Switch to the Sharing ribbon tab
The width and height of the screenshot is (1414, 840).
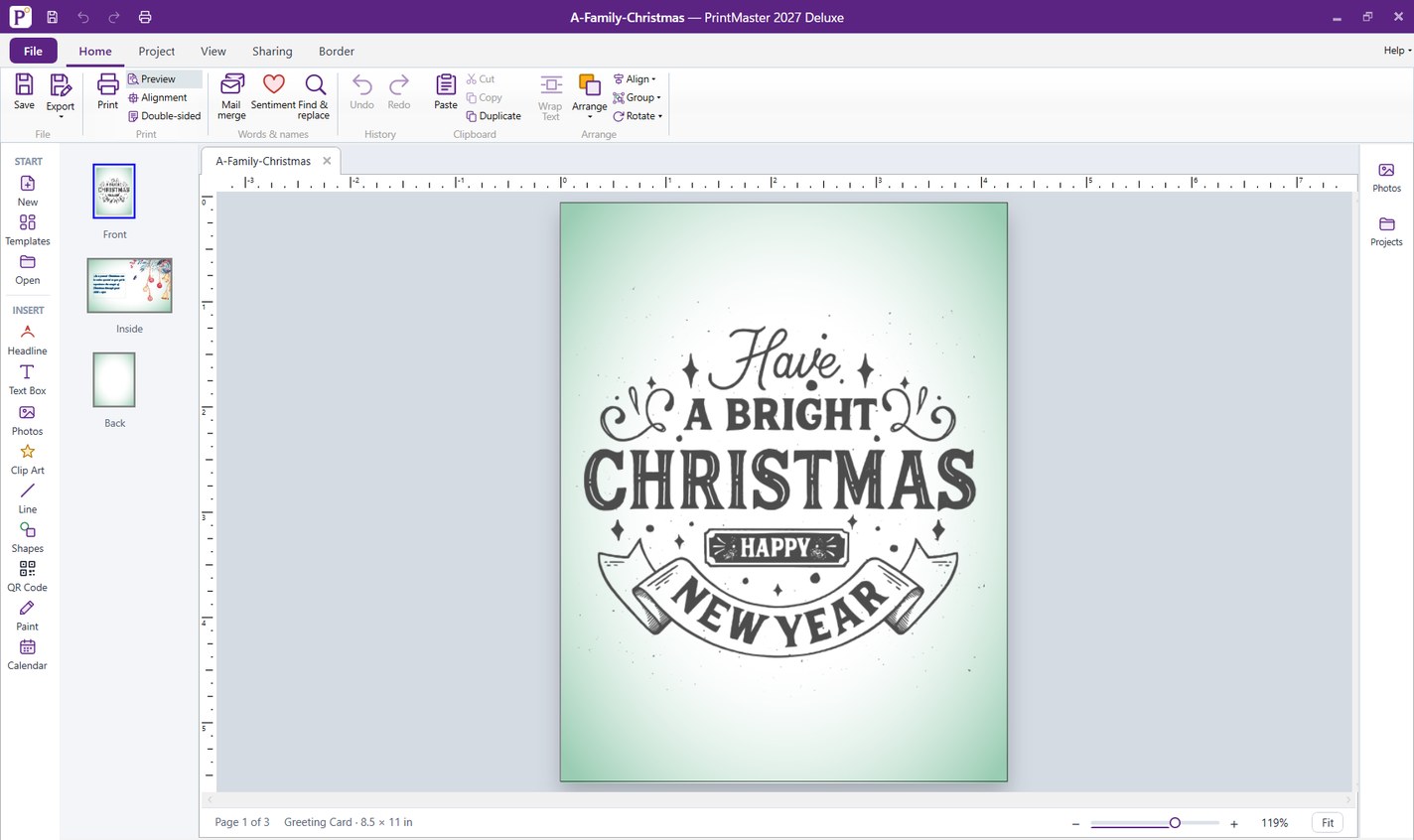pos(272,51)
